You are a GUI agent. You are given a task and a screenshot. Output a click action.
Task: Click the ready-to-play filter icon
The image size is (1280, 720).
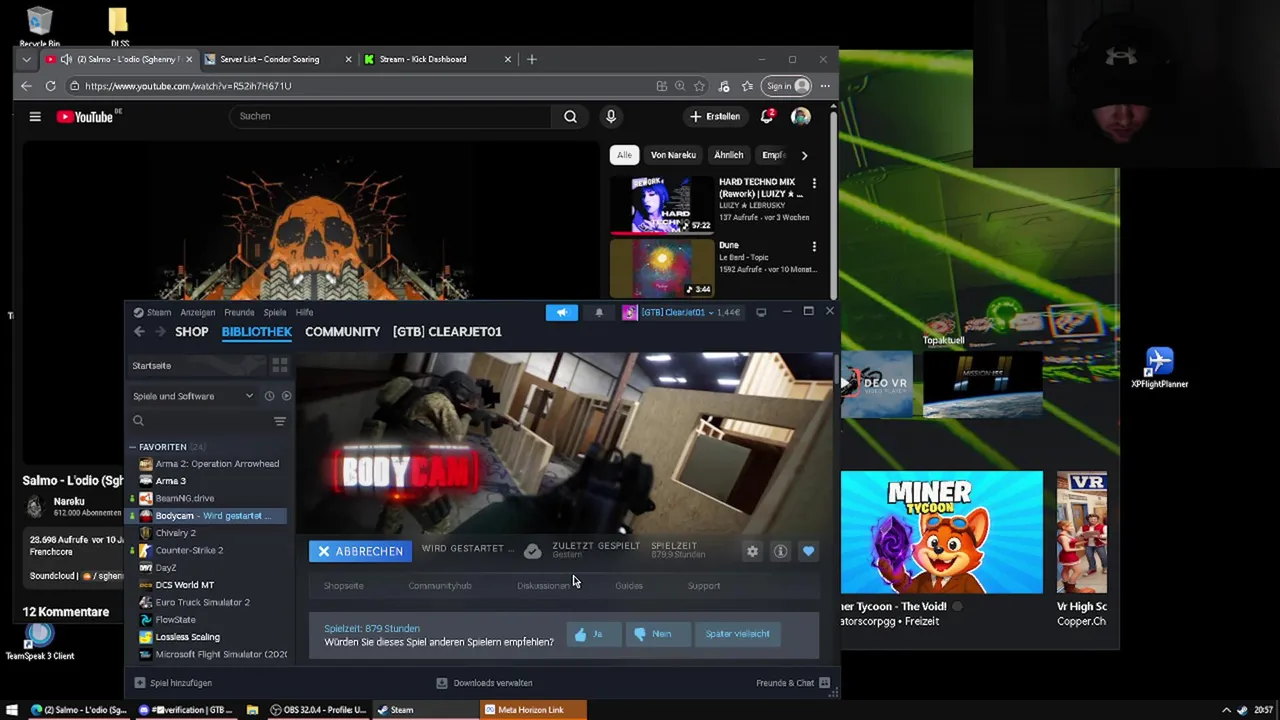pyautogui.click(x=286, y=396)
